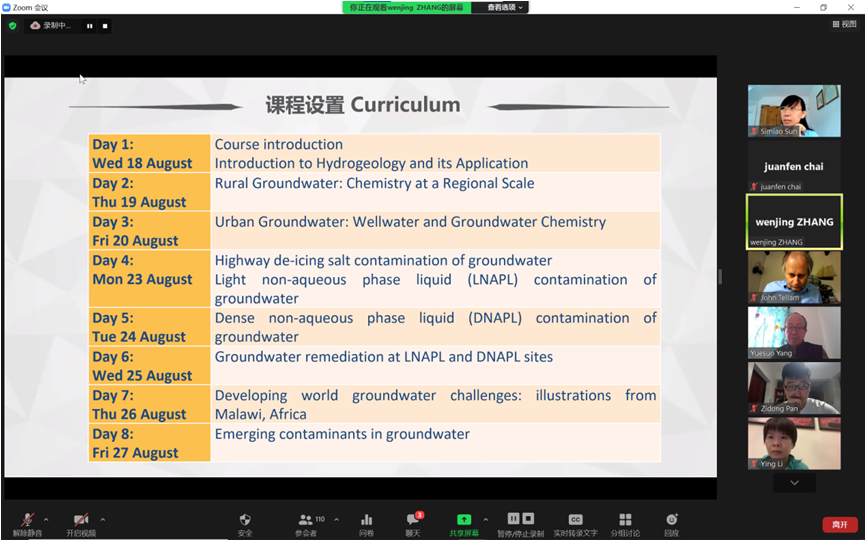This screenshot has height=541, width=866.
Task: Start video with camera toggle (开启视频)
Action: 81,522
